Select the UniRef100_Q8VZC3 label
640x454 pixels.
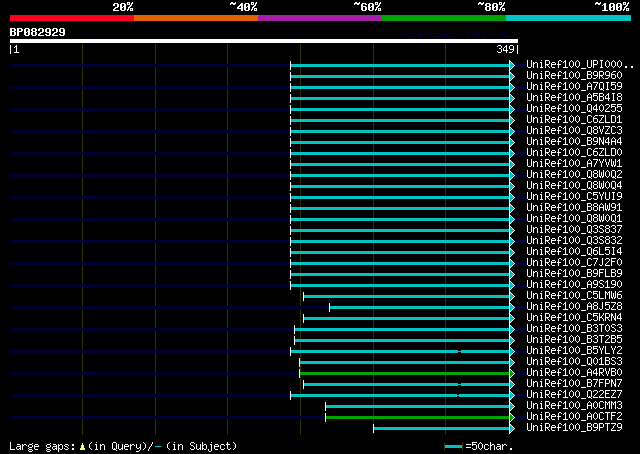pyautogui.click(x=574, y=131)
